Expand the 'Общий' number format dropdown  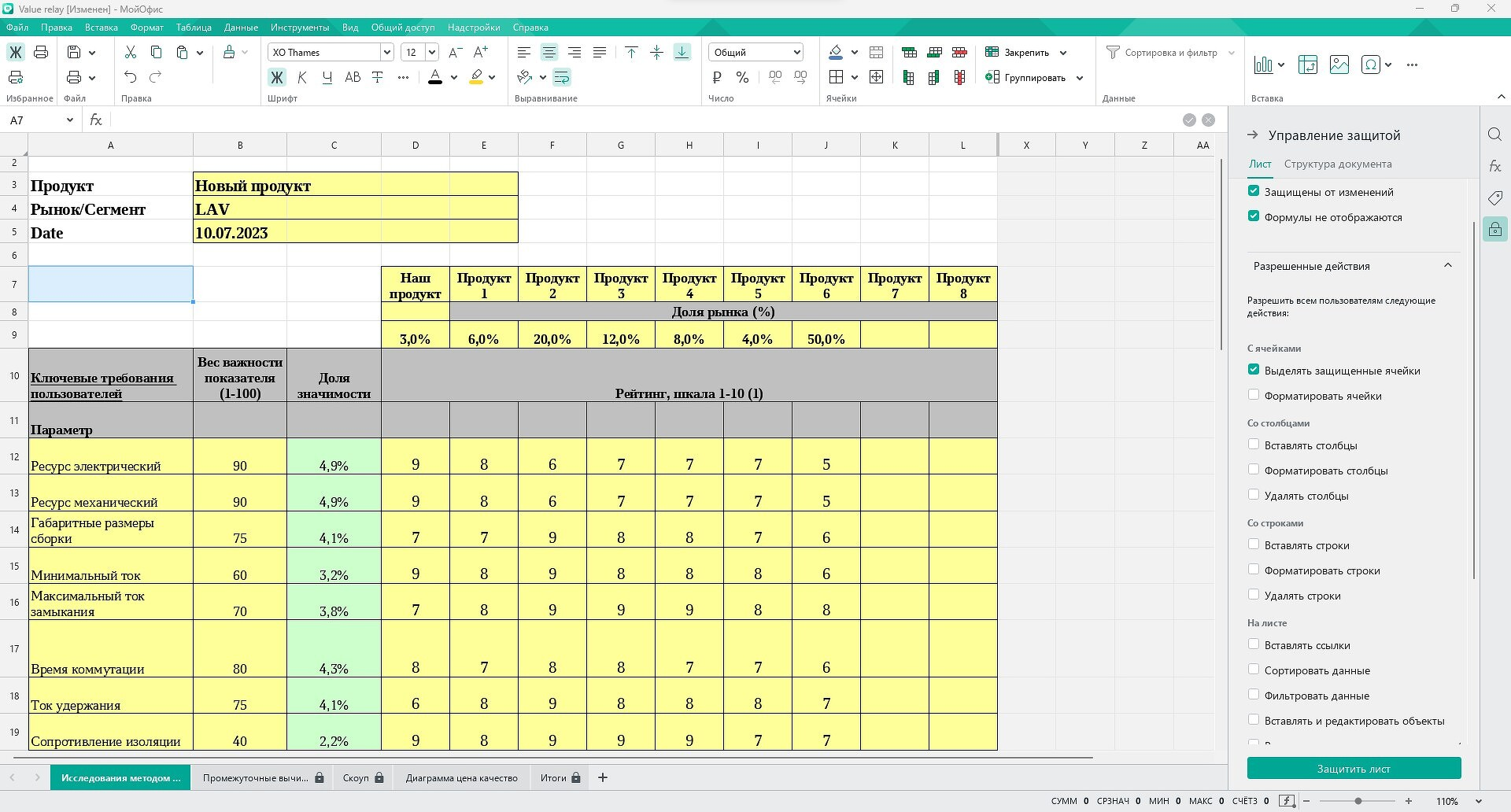point(796,53)
